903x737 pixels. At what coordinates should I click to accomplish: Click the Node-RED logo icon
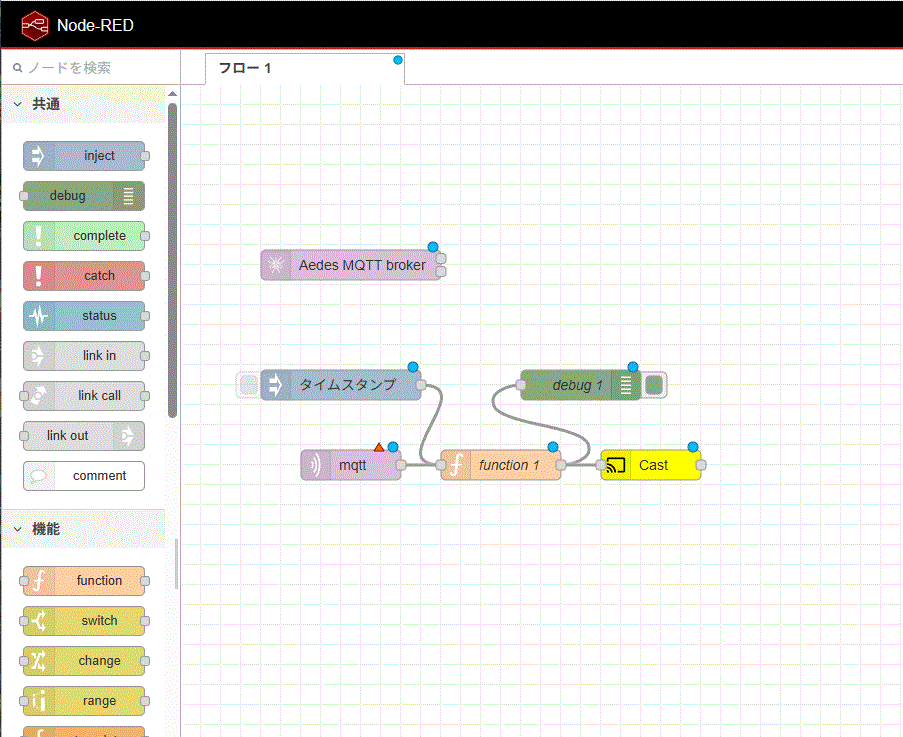[36, 25]
